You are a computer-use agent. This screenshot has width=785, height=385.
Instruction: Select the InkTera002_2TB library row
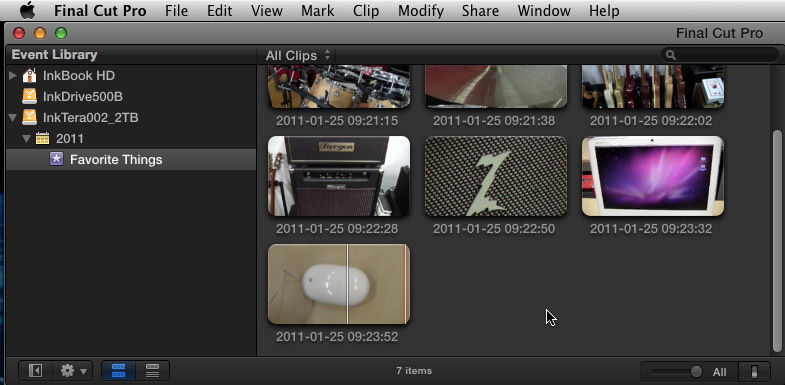(x=131, y=118)
